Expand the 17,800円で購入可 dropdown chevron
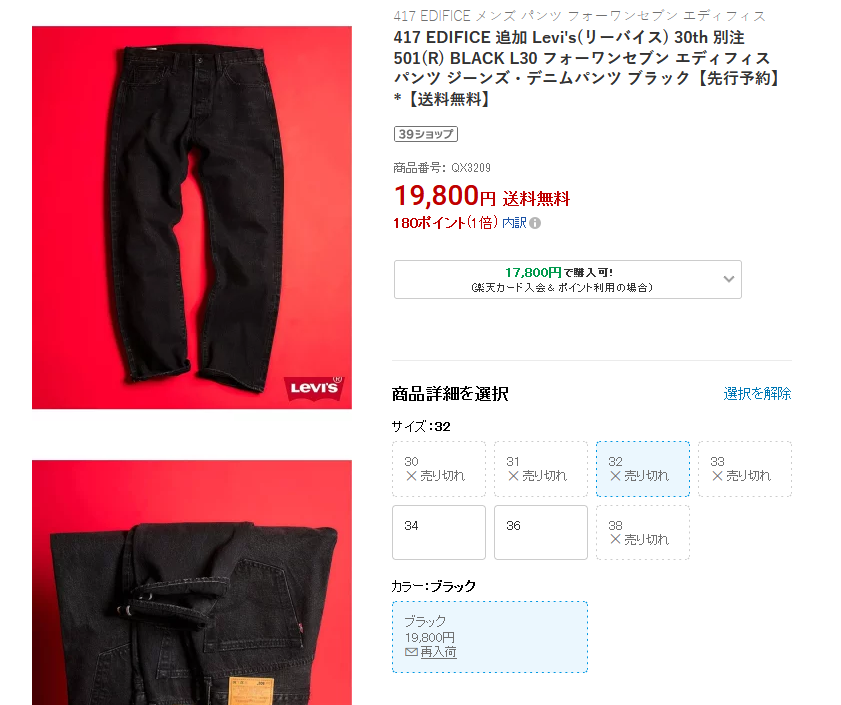This screenshot has height=705, width=841. tap(728, 279)
